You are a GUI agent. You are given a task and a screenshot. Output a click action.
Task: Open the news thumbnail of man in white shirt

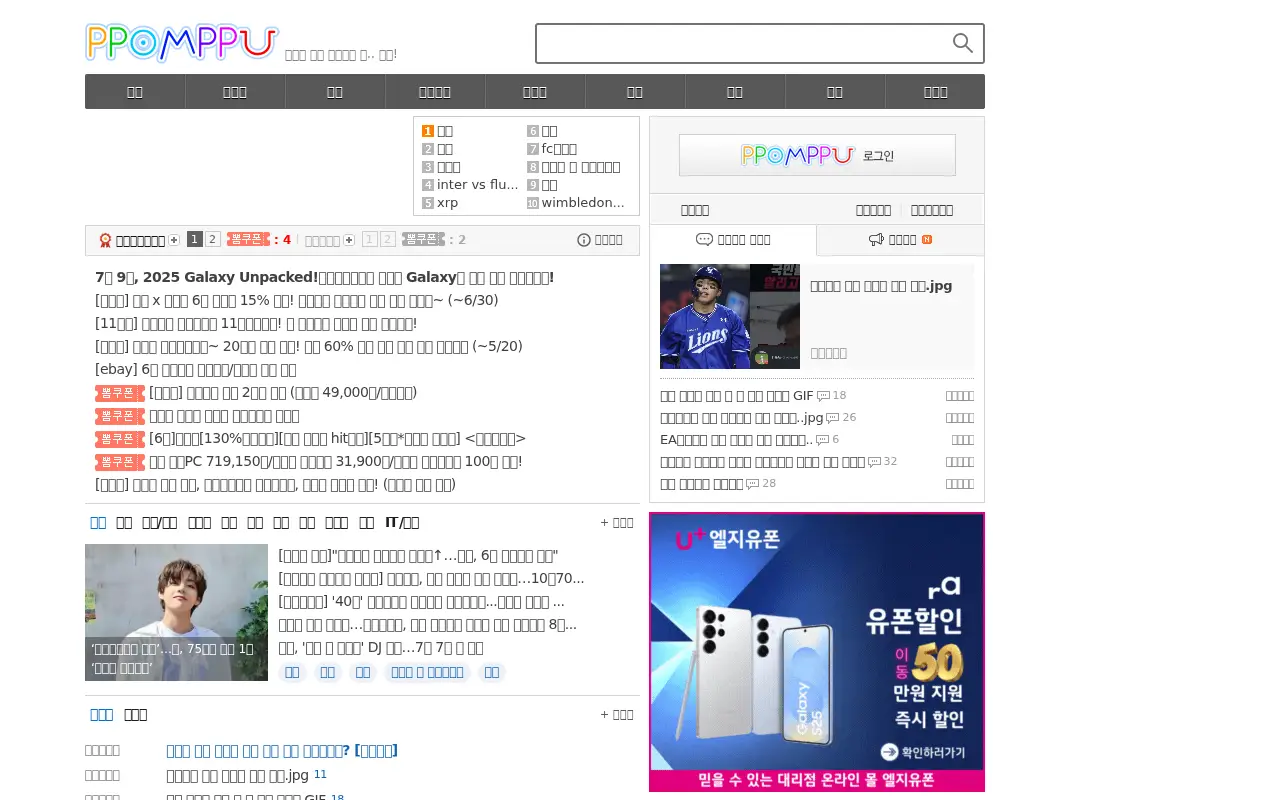[176, 612]
